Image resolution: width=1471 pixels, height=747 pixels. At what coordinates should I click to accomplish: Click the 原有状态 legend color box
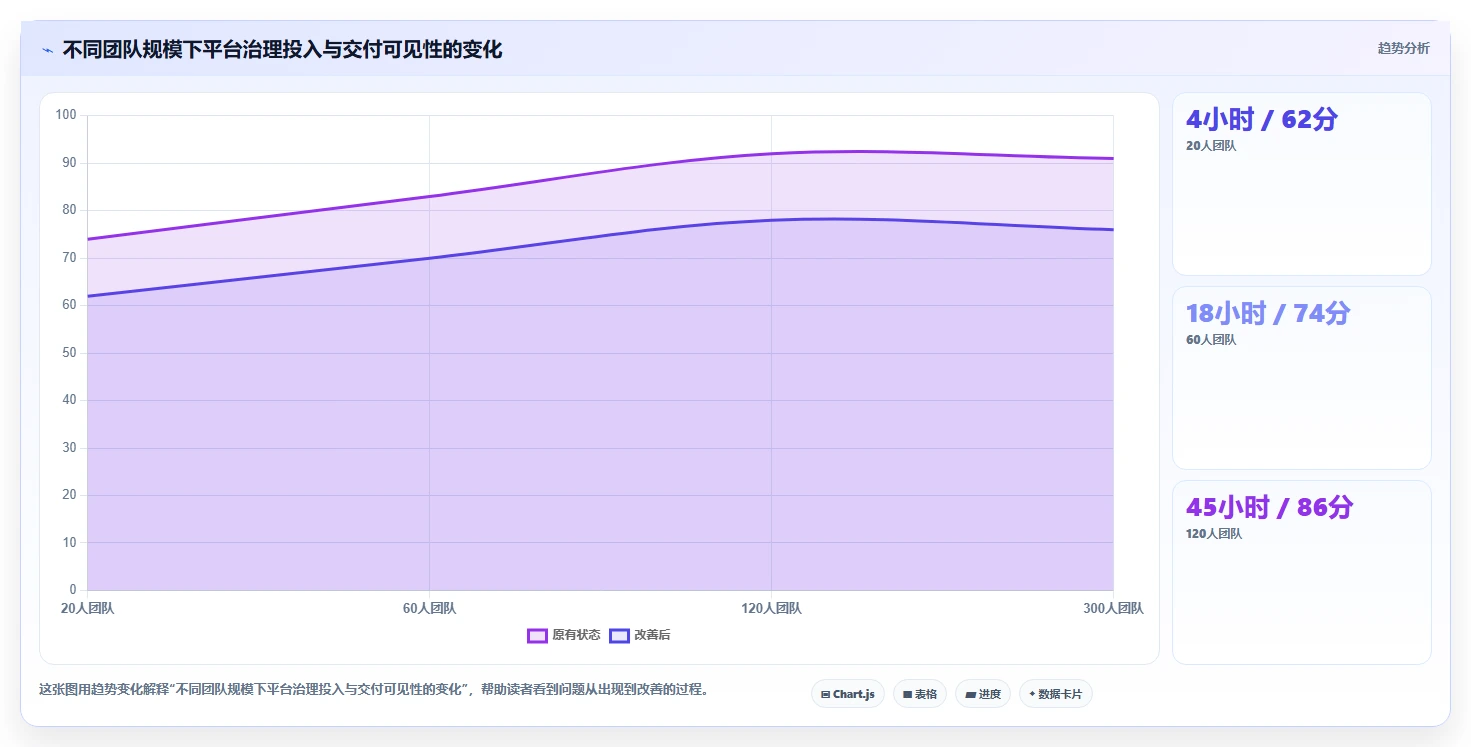tap(537, 636)
